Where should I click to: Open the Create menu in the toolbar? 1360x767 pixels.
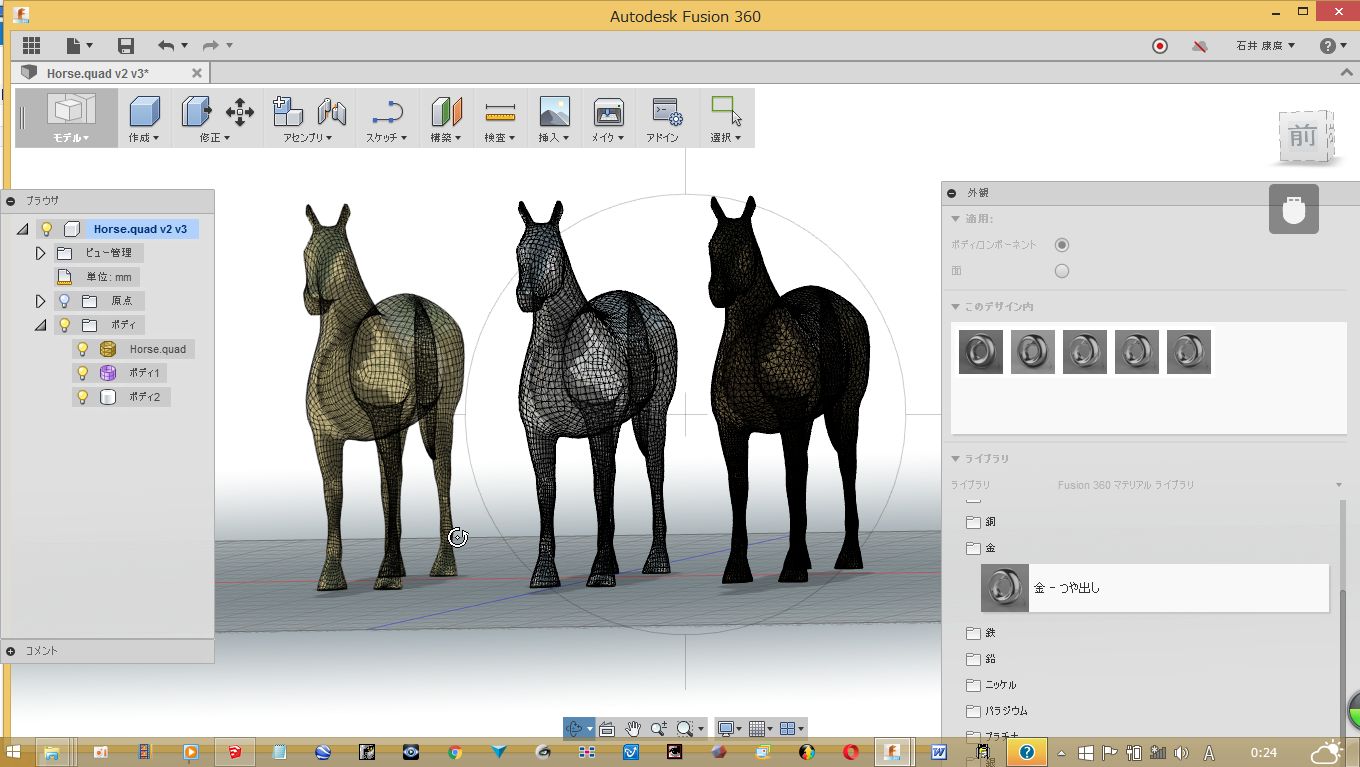[x=144, y=138]
